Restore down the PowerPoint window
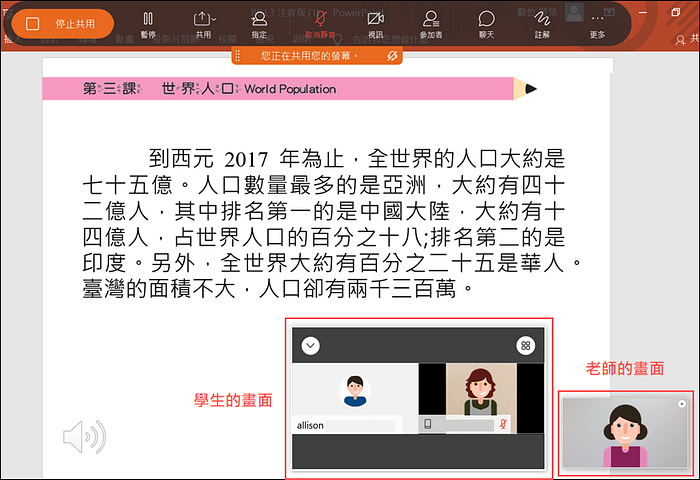The image size is (700, 480). coord(676,12)
